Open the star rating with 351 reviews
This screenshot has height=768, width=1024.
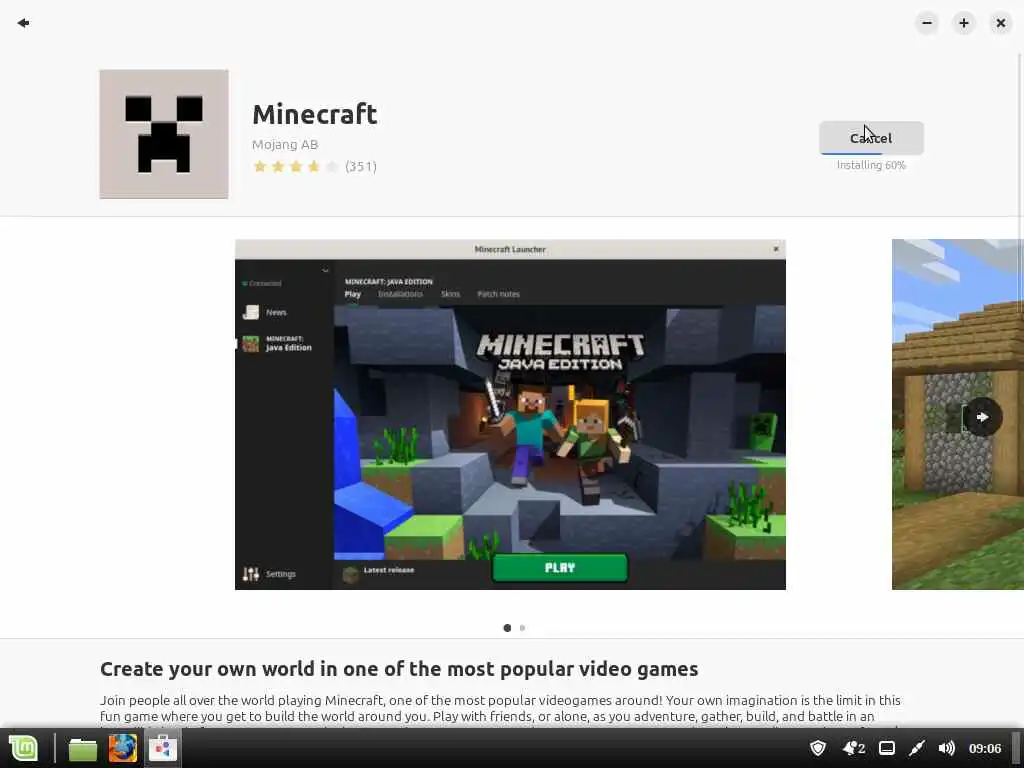tap(315, 167)
